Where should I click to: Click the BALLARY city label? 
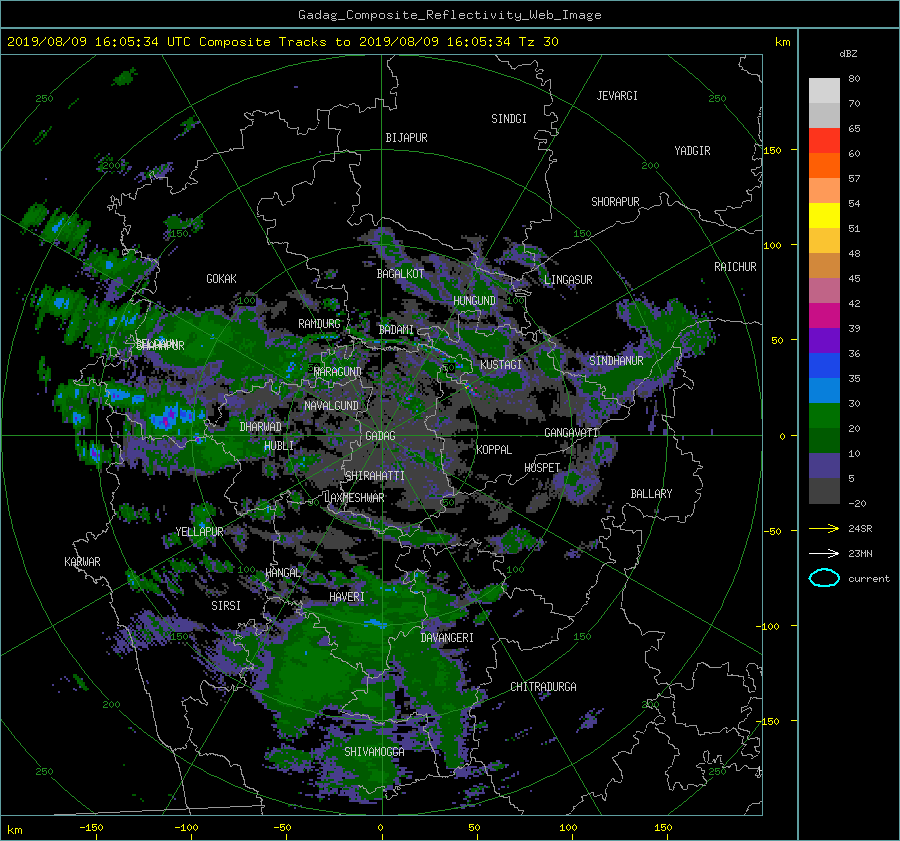point(651,494)
